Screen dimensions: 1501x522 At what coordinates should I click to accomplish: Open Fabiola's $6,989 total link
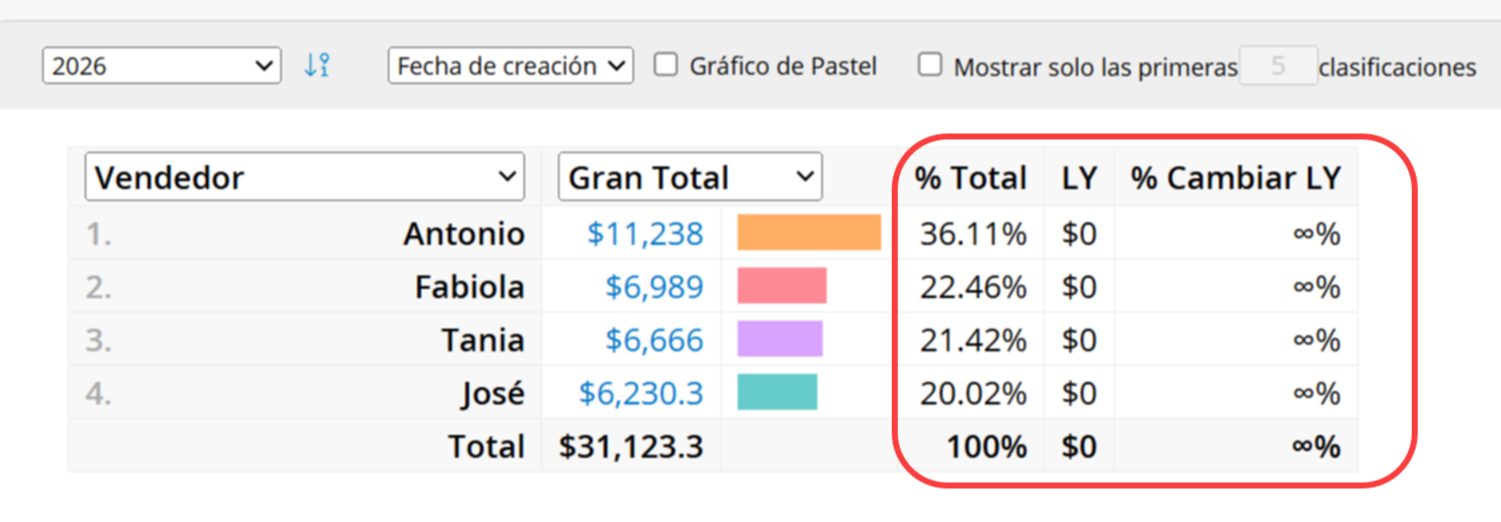[x=655, y=287]
